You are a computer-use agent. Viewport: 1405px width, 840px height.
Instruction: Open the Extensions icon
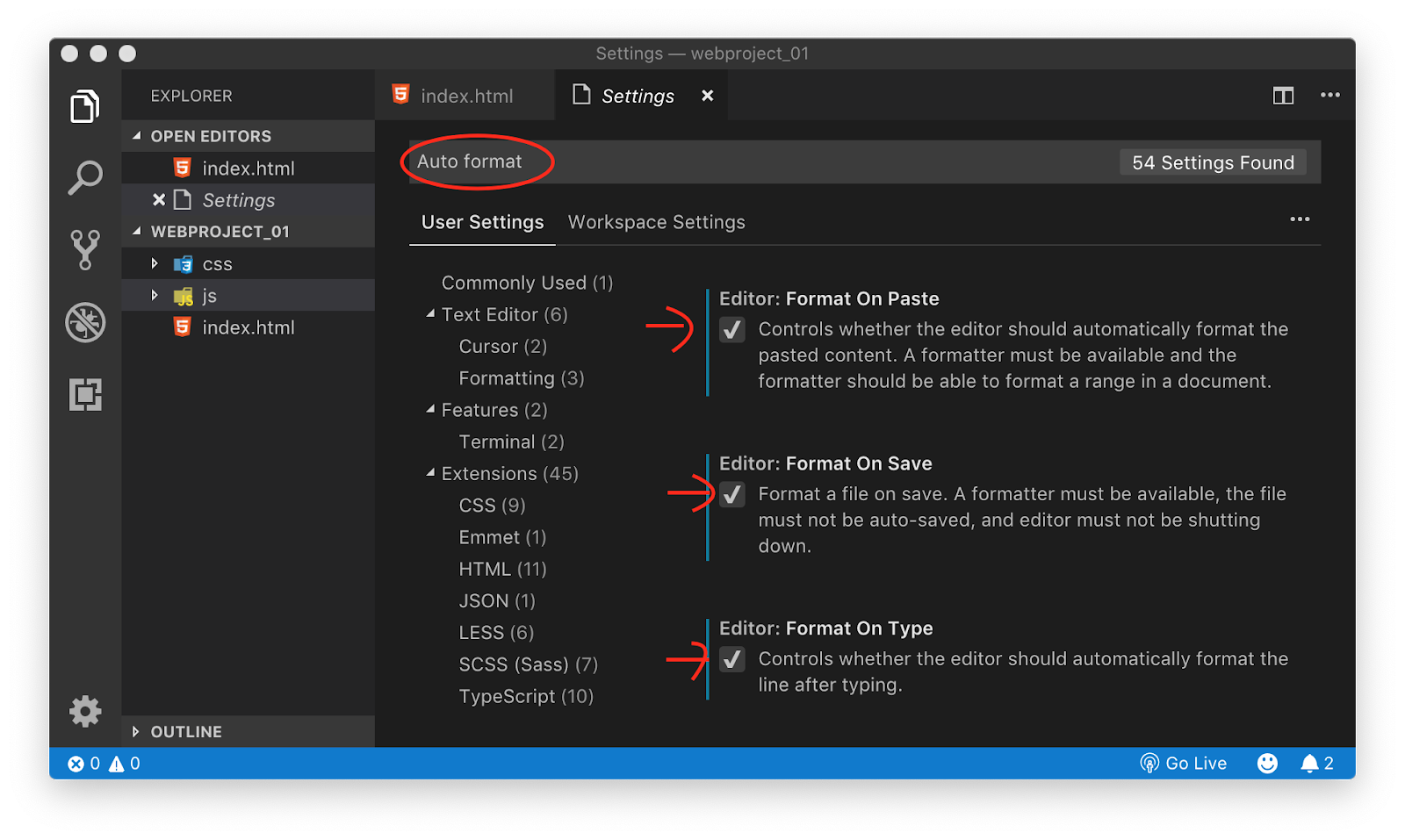click(84, 395)
